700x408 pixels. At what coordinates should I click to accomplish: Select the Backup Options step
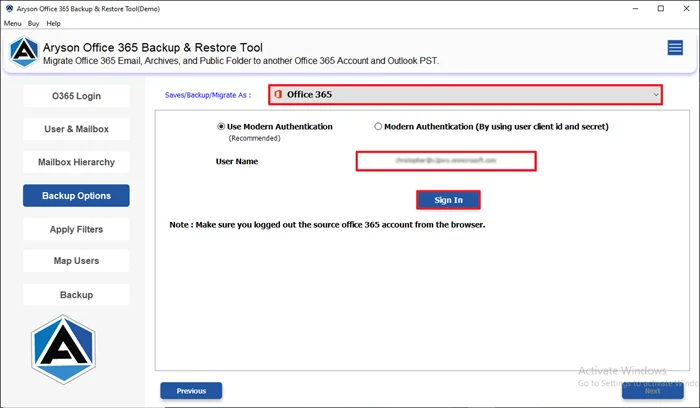76,196
